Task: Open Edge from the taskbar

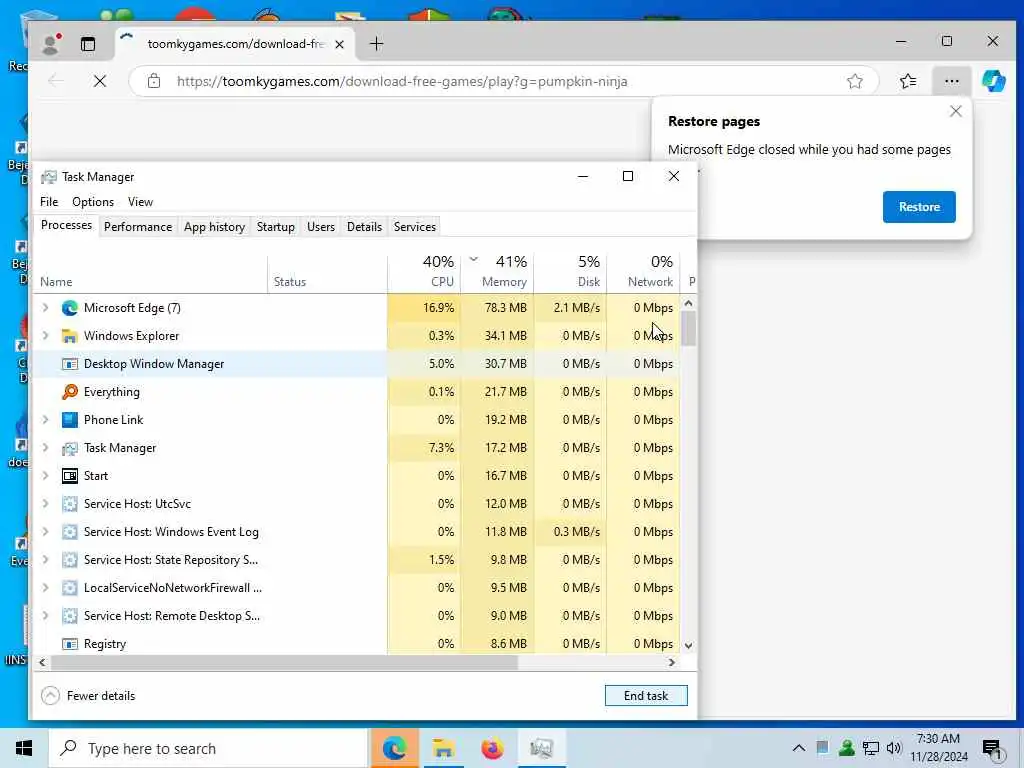Action: [x=394, y=748]
